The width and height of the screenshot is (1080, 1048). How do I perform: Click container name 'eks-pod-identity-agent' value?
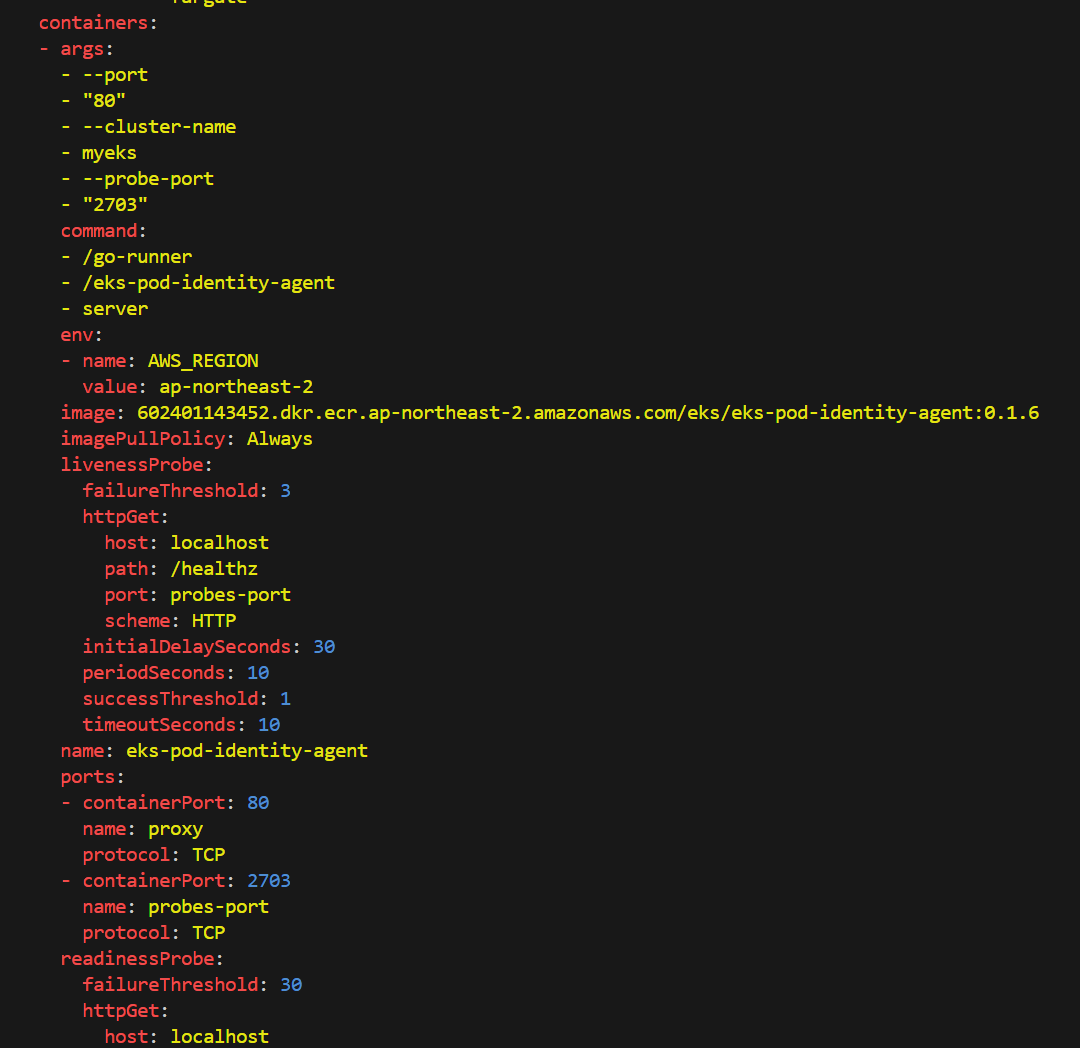[247, 751]
